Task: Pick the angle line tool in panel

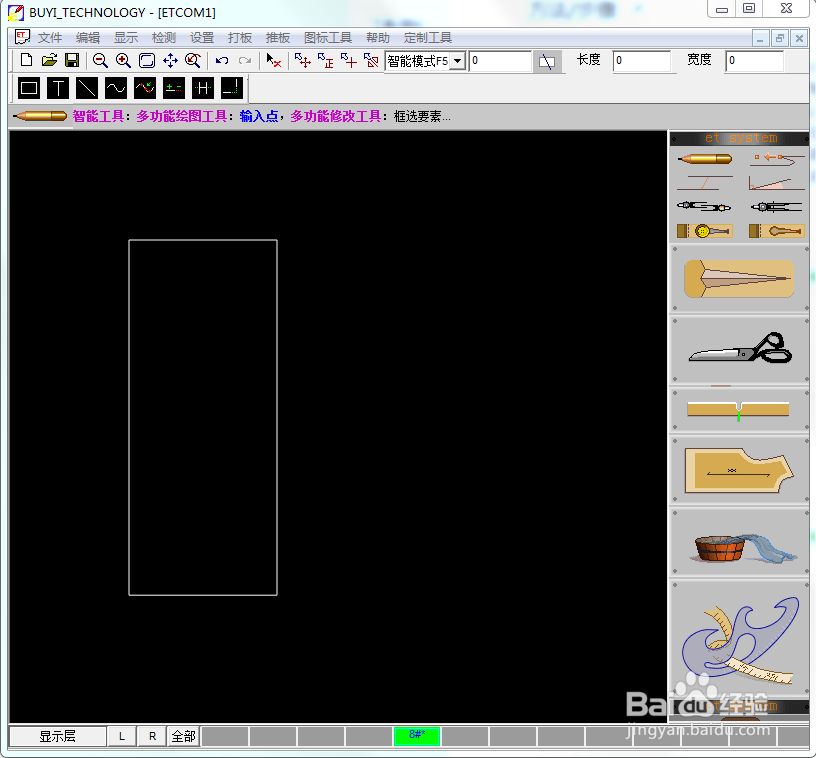Action: pos(777,183)
